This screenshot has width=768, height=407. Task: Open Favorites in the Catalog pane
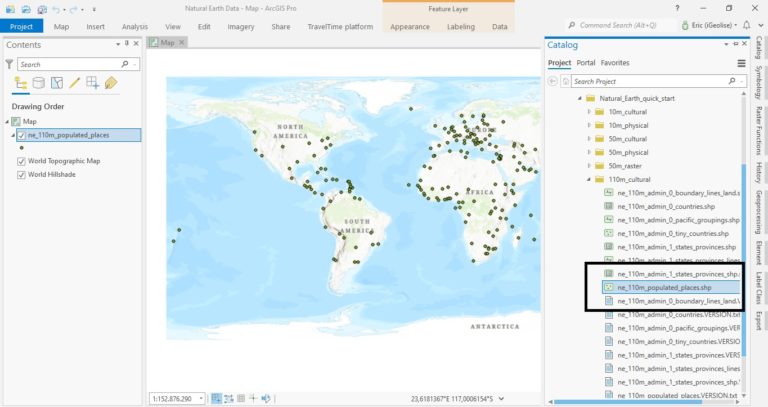[615, 63]
